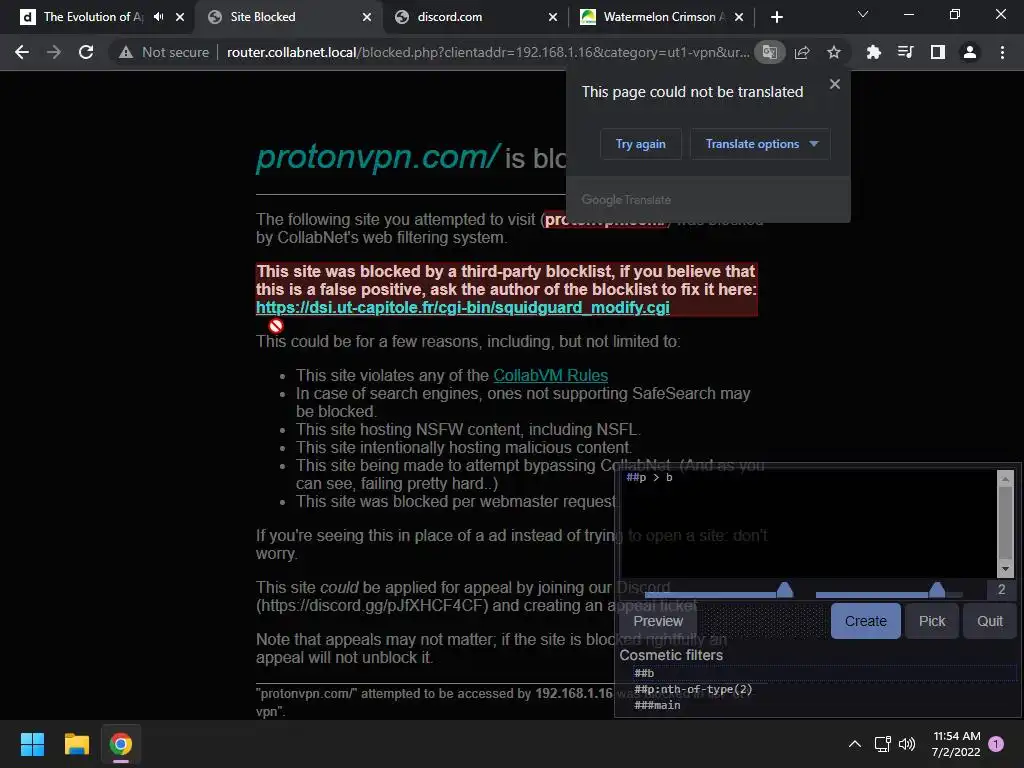Open the Chrome three-dot menu
This screenshot has width=1024, height=768.
(1002, 52)
